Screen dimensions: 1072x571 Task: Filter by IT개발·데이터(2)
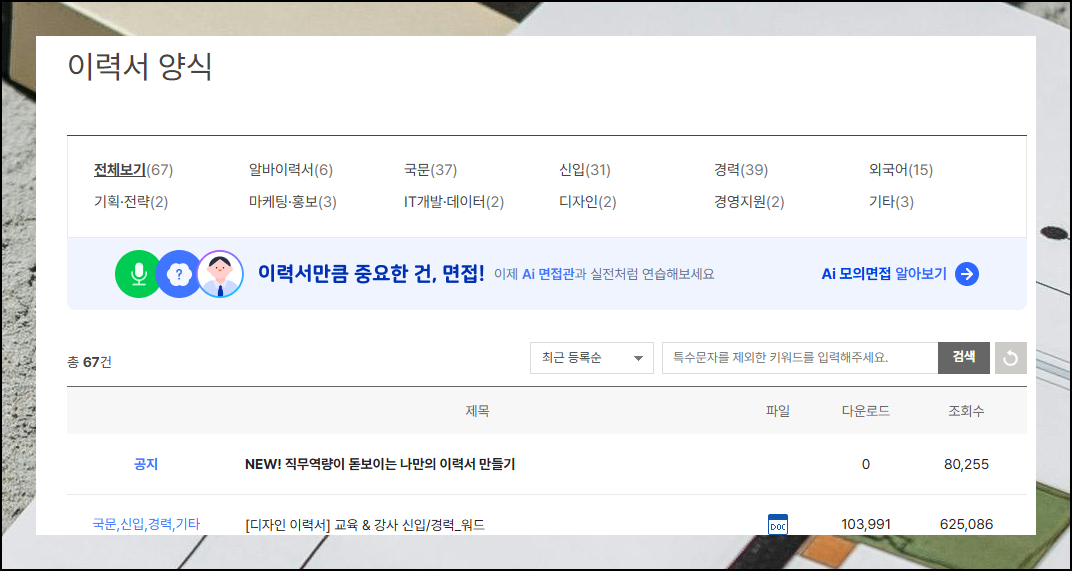[x=454, y=202]
